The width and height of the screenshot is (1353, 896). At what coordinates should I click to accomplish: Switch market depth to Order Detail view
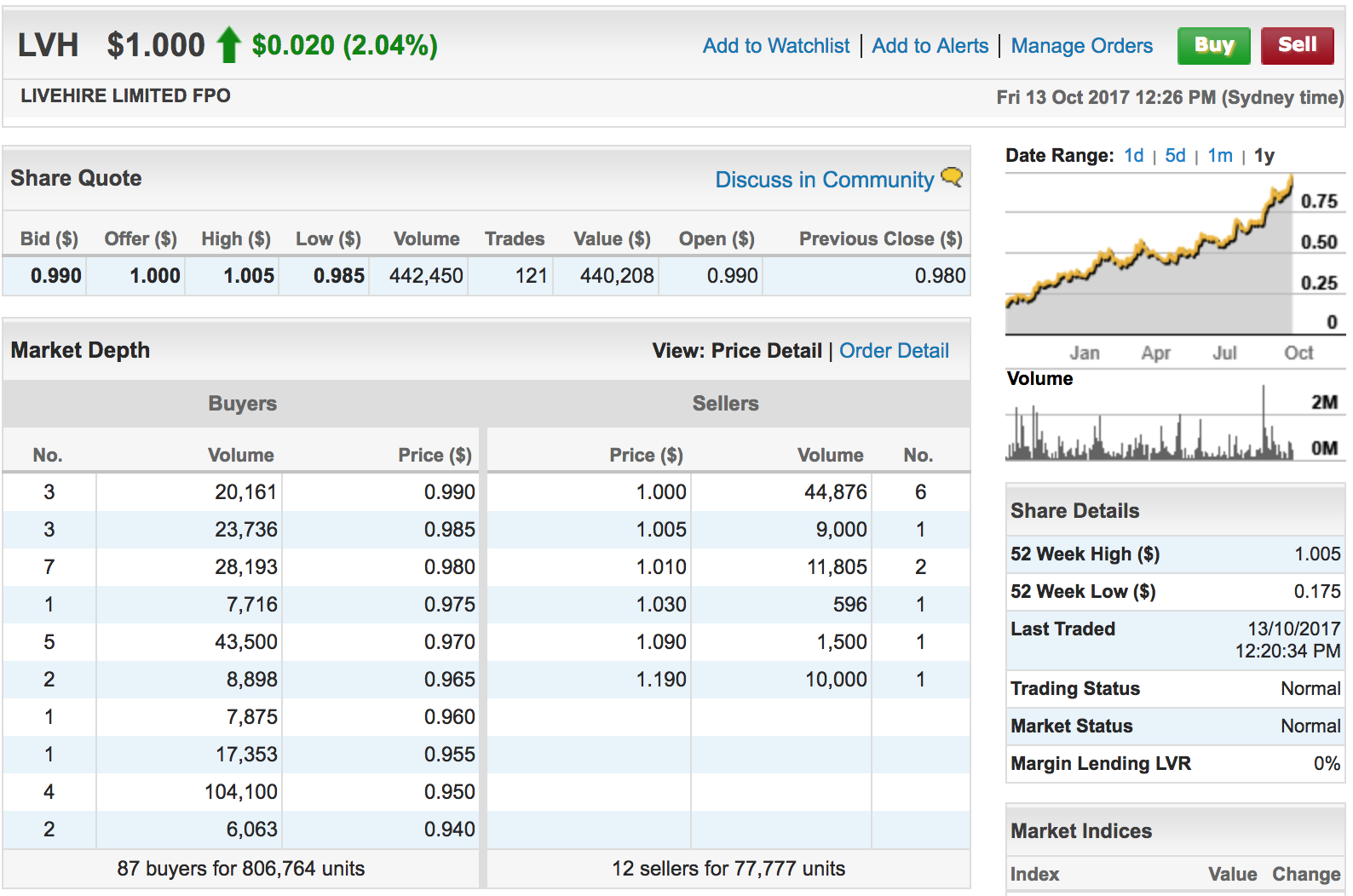[x=894, y=351]
